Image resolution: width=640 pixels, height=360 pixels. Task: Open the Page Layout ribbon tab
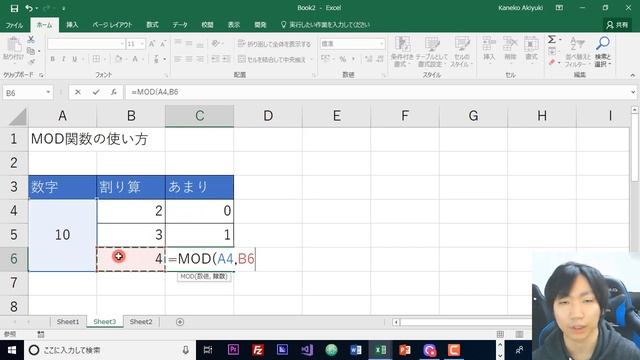112,25
